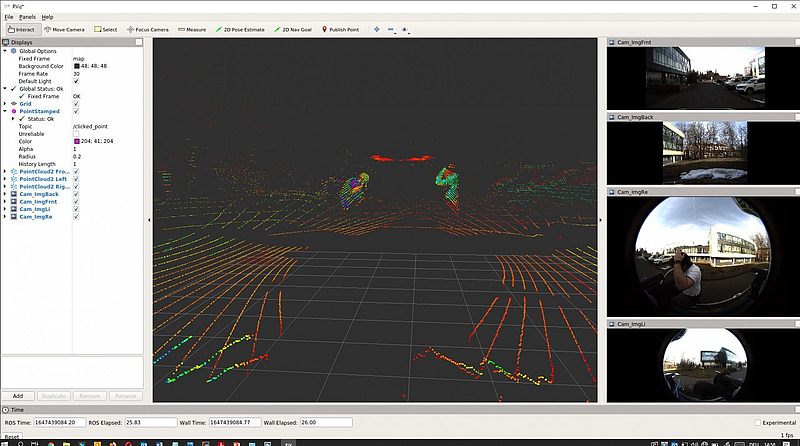The width and height of the screenshot is (800, 446).
Task: Click the Cam_ImgLi display icon
Action: tap(14, 209)
